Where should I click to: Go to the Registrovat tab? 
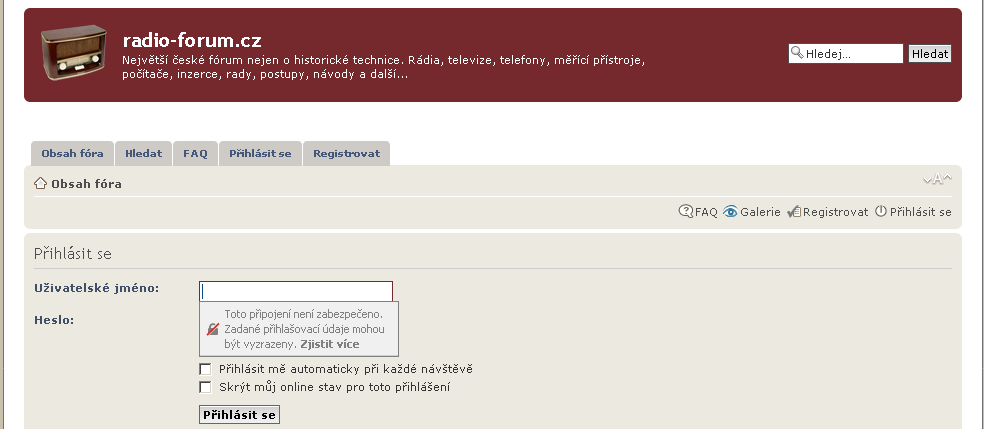(346, 154)
